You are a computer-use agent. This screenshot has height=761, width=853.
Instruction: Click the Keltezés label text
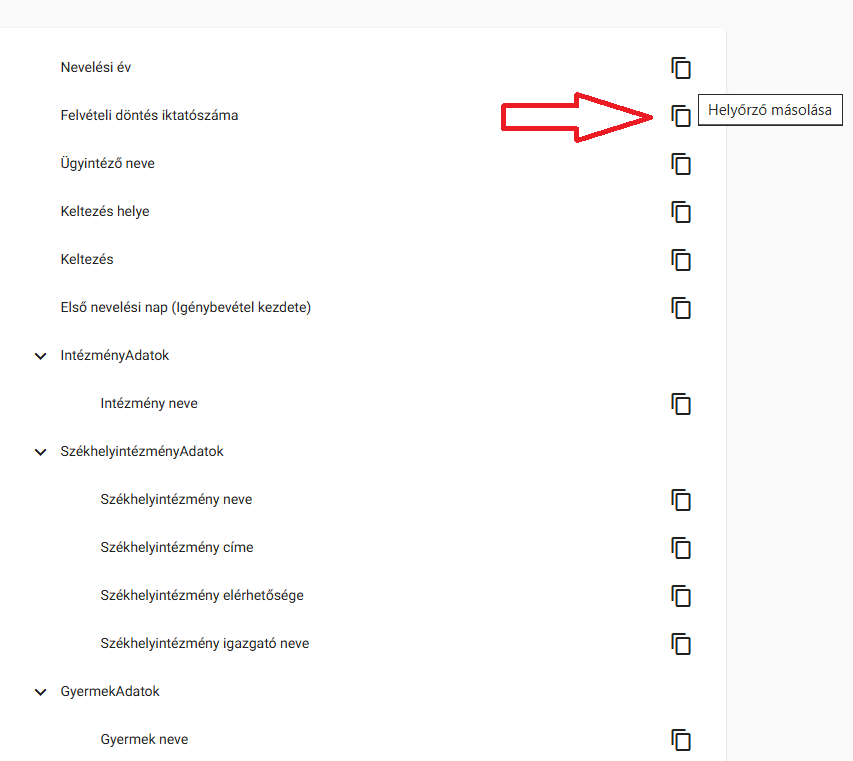(86, 259)
